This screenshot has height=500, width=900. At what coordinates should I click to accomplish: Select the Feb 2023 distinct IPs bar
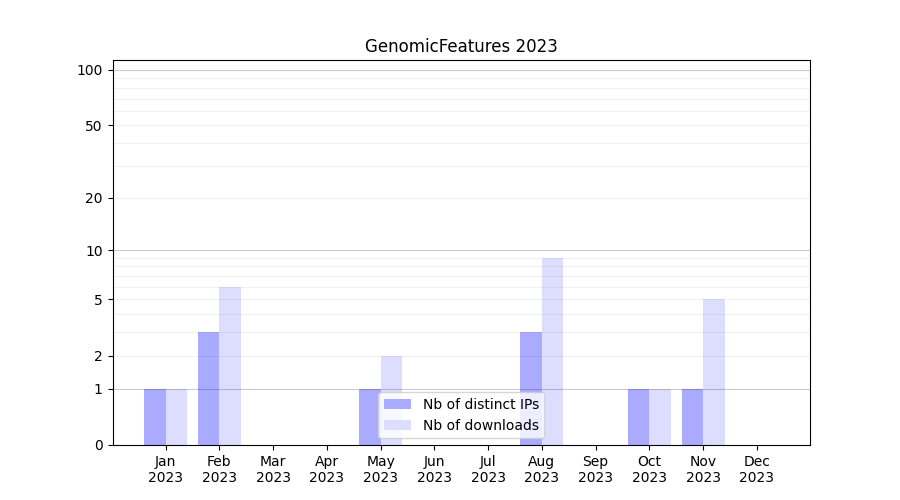pos(208,388)
